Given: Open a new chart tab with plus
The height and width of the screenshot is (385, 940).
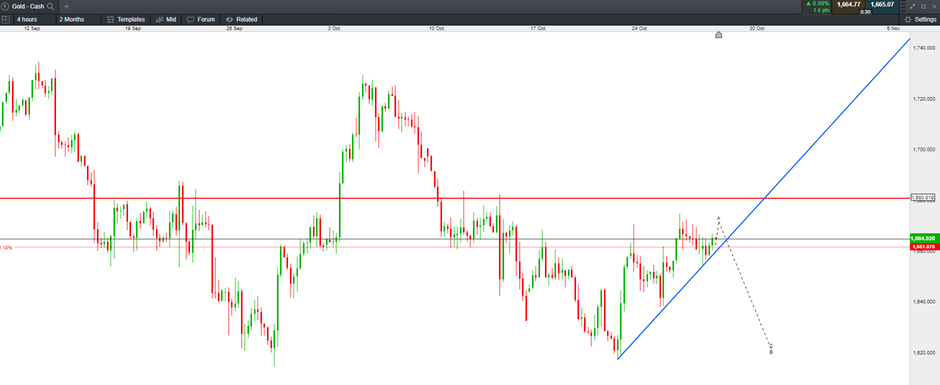Looking at the screenshot, I should (67, 6).
